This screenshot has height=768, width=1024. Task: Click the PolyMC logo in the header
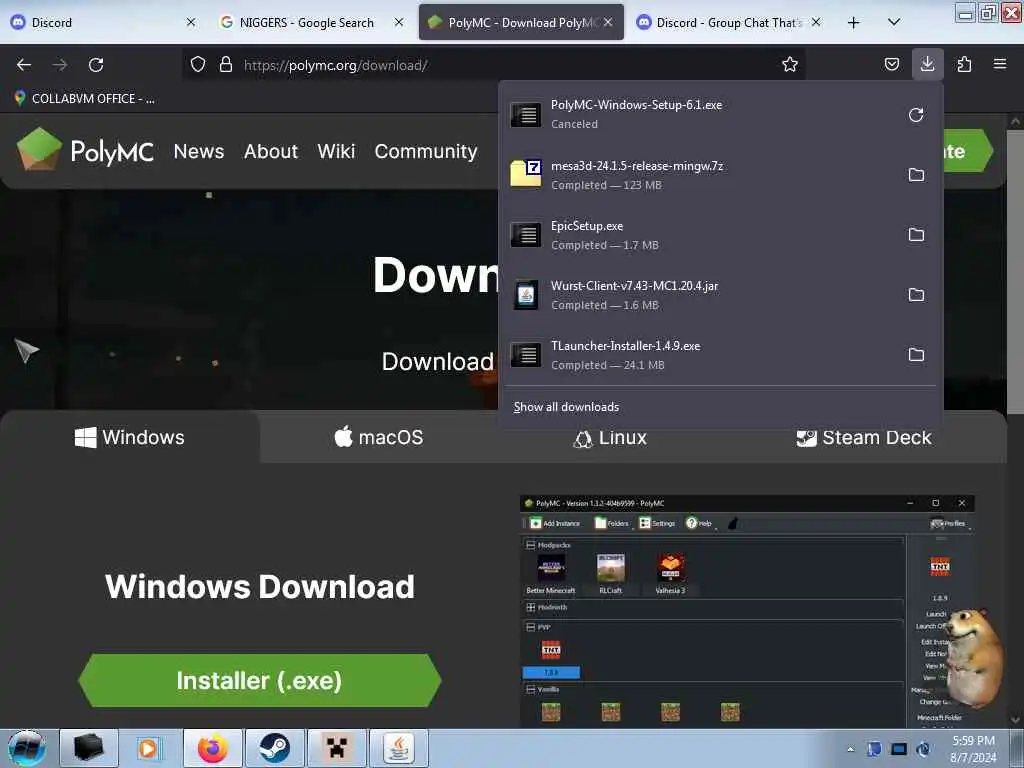pyautogui.click(x=85, y=150)
